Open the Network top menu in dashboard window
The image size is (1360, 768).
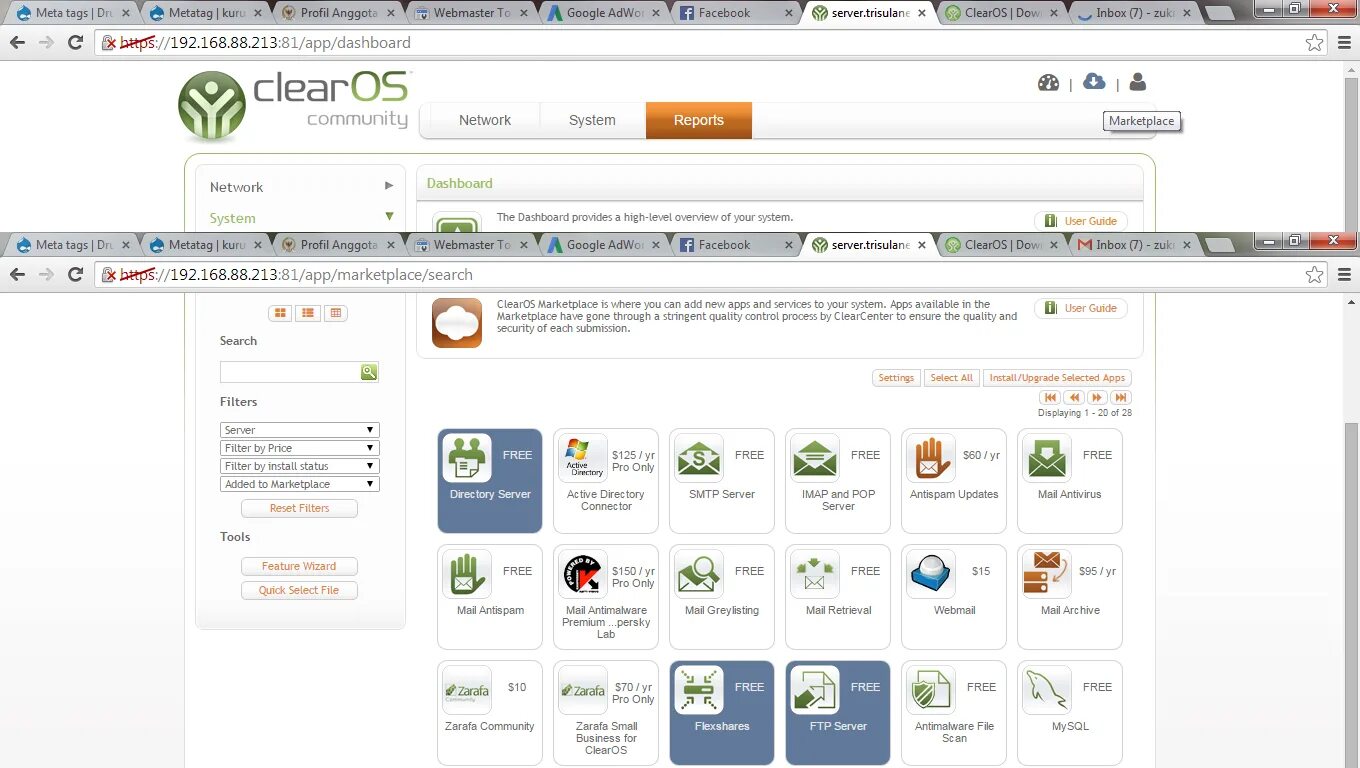pos(485,120)
